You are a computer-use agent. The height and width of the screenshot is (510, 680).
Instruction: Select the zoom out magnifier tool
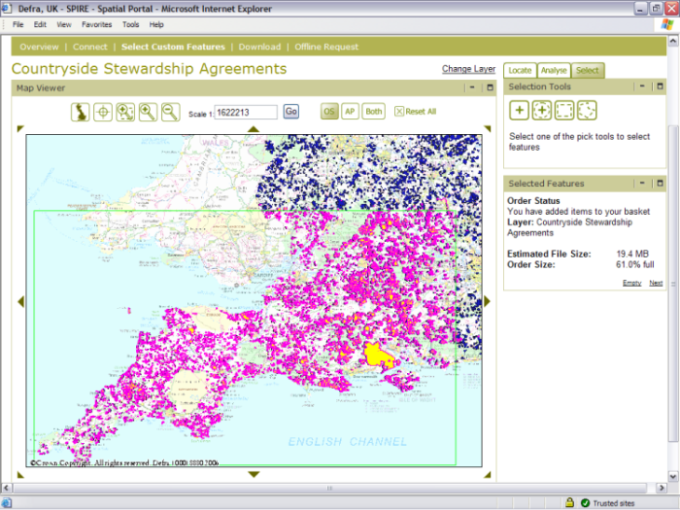[x=170, y=112]
